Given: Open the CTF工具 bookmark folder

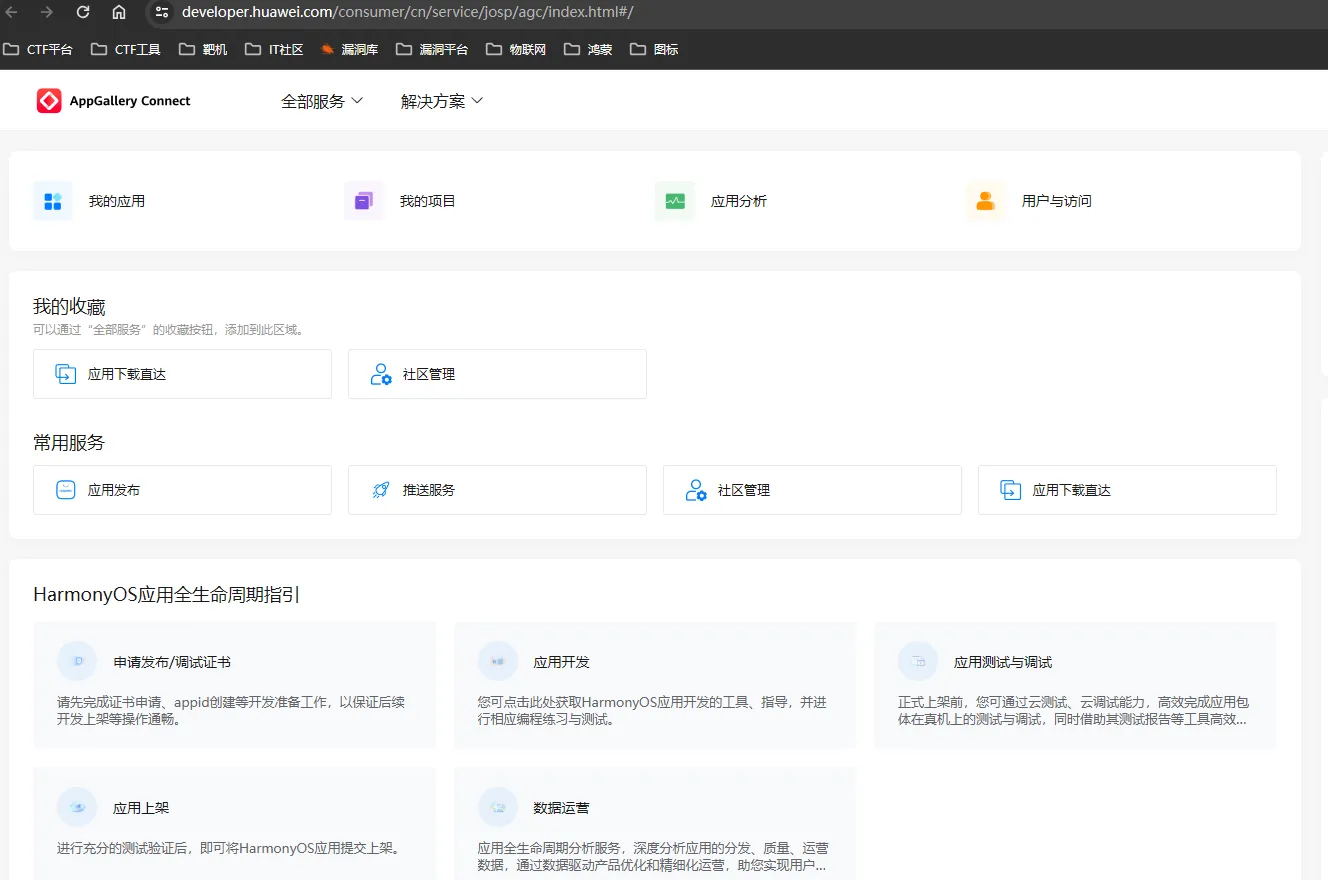Looking at the screenshot, I should [126, 49].
